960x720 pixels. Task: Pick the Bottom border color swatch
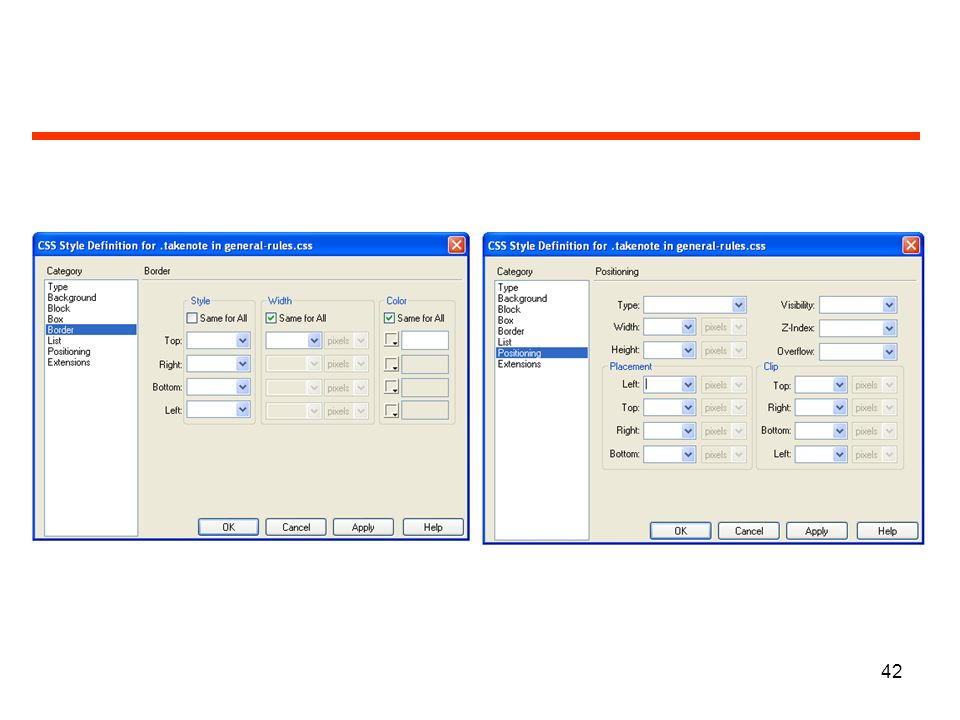tap(392, 387)
